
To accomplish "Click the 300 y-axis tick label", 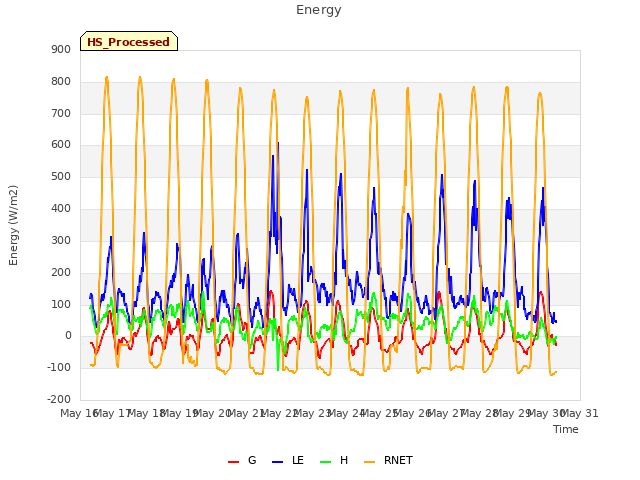I will [61, 240].
